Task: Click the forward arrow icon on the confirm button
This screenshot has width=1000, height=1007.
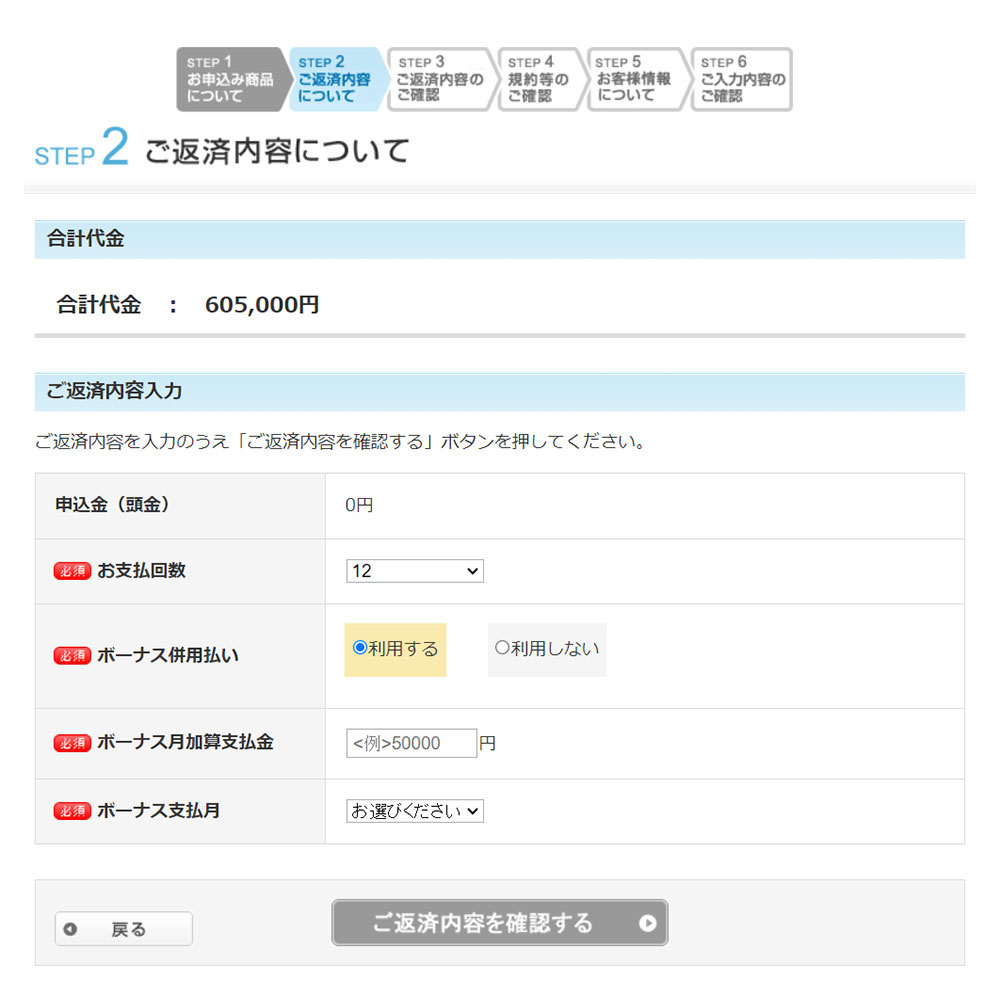Action: point(650,923)
